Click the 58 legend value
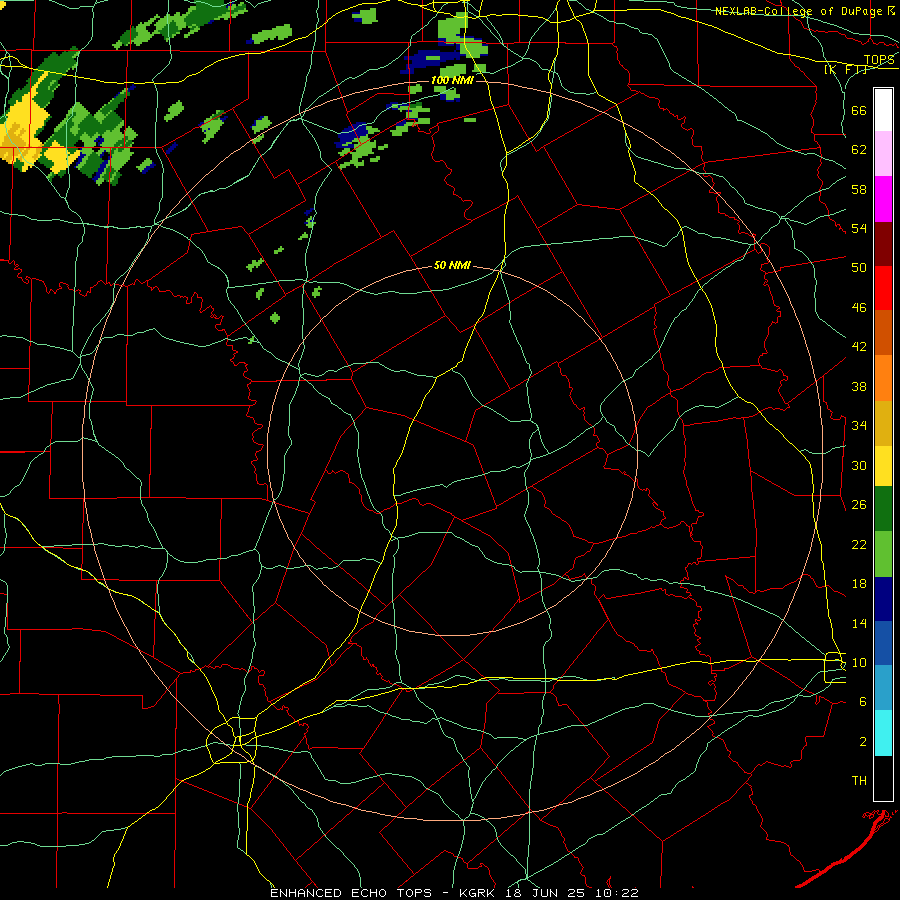This screenshot has width=900, height=900. coord(859,189)
